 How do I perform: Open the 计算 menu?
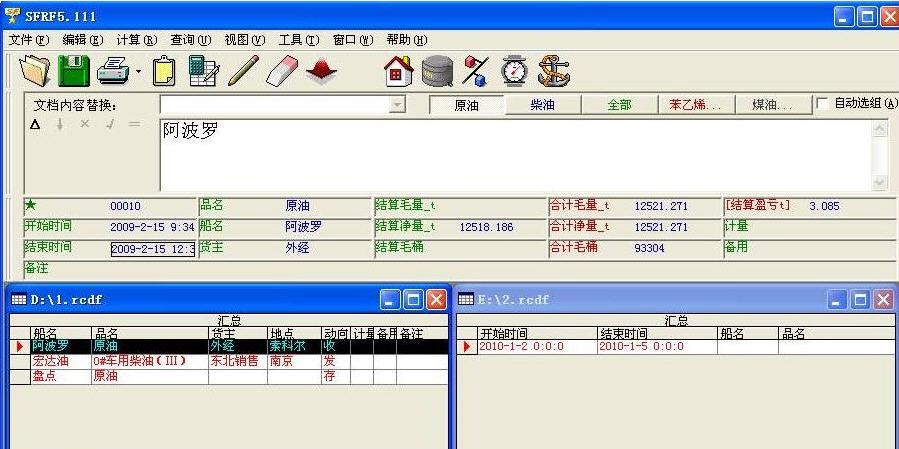pyautogui.click(x=136, y=40)
